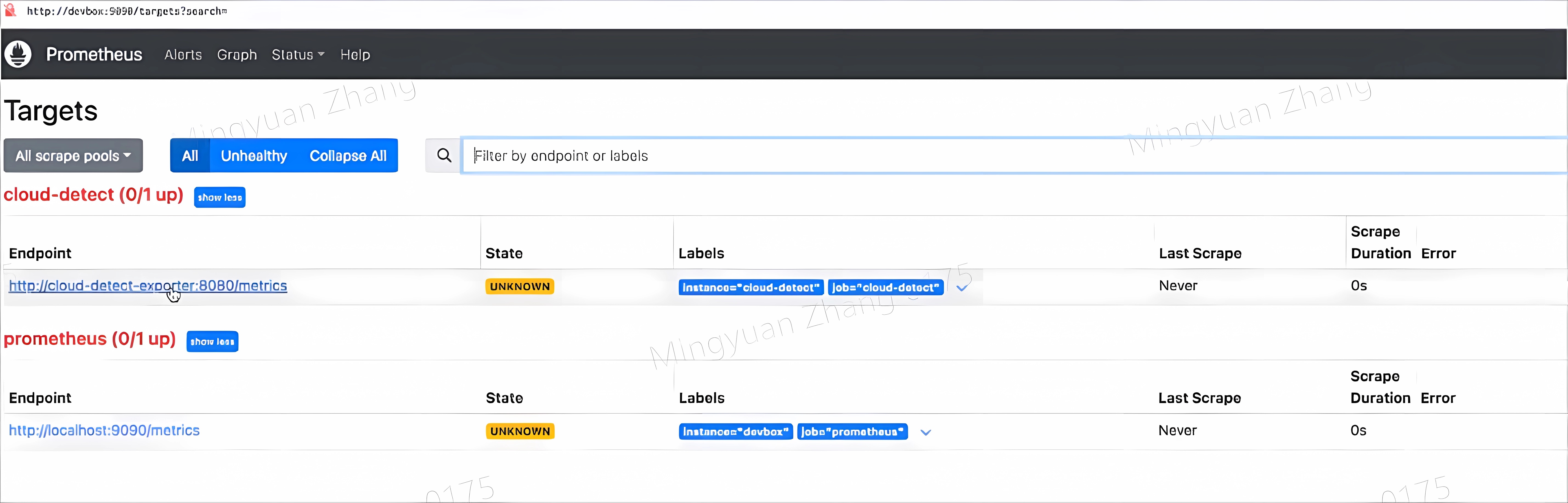Click the job="prometheus" label badge

[852, 432]
